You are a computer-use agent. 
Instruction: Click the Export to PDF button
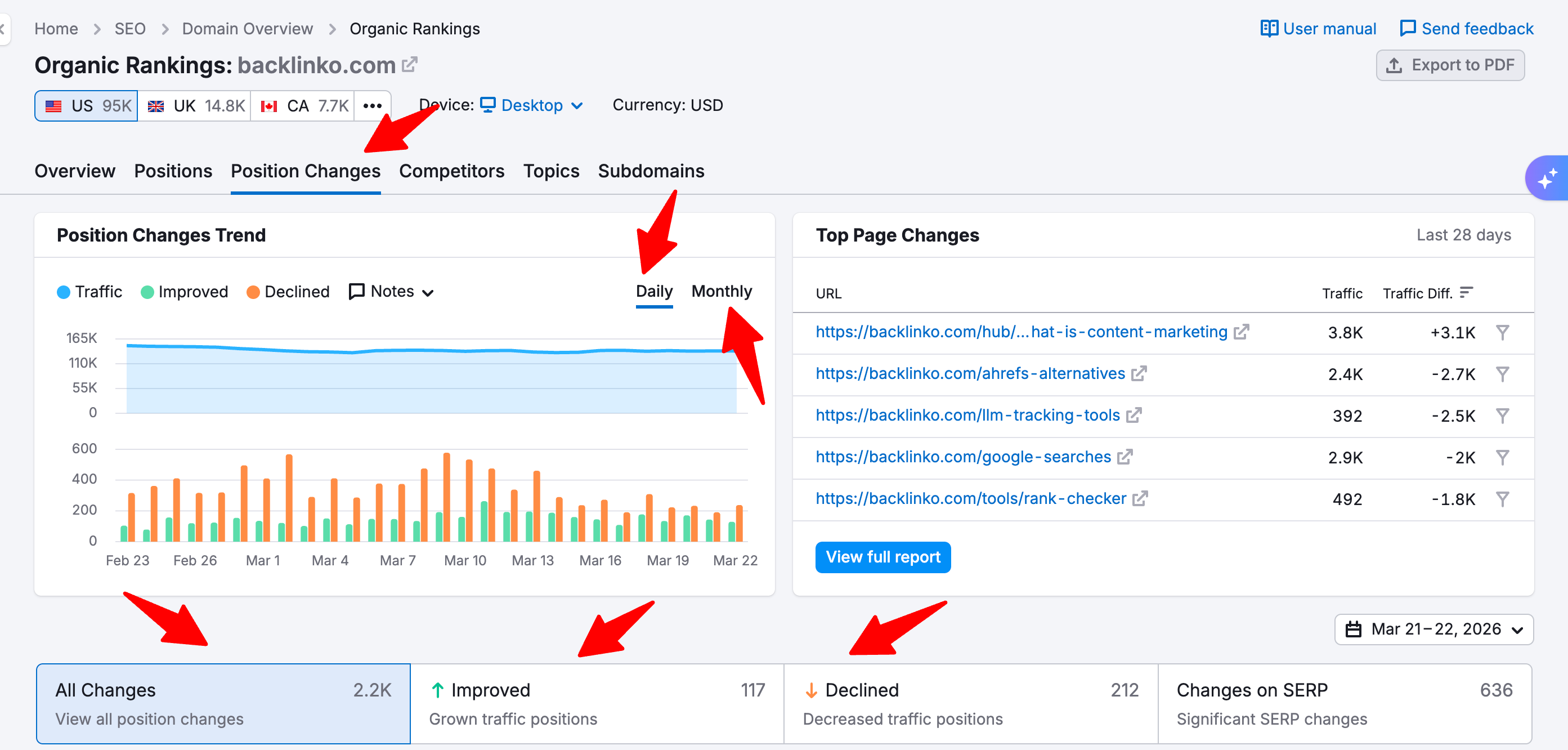point(1450,65)
